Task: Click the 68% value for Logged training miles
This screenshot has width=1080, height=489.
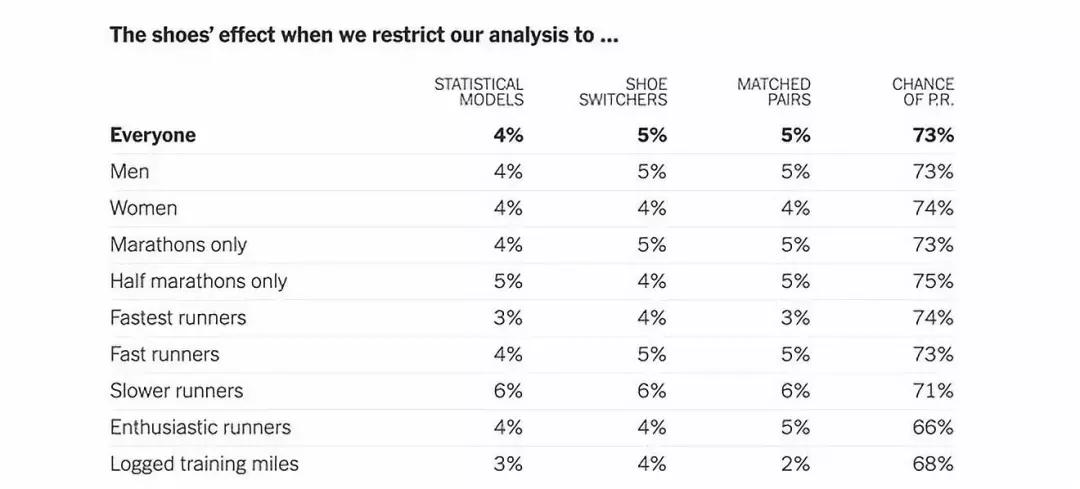Action: (933, 464)
